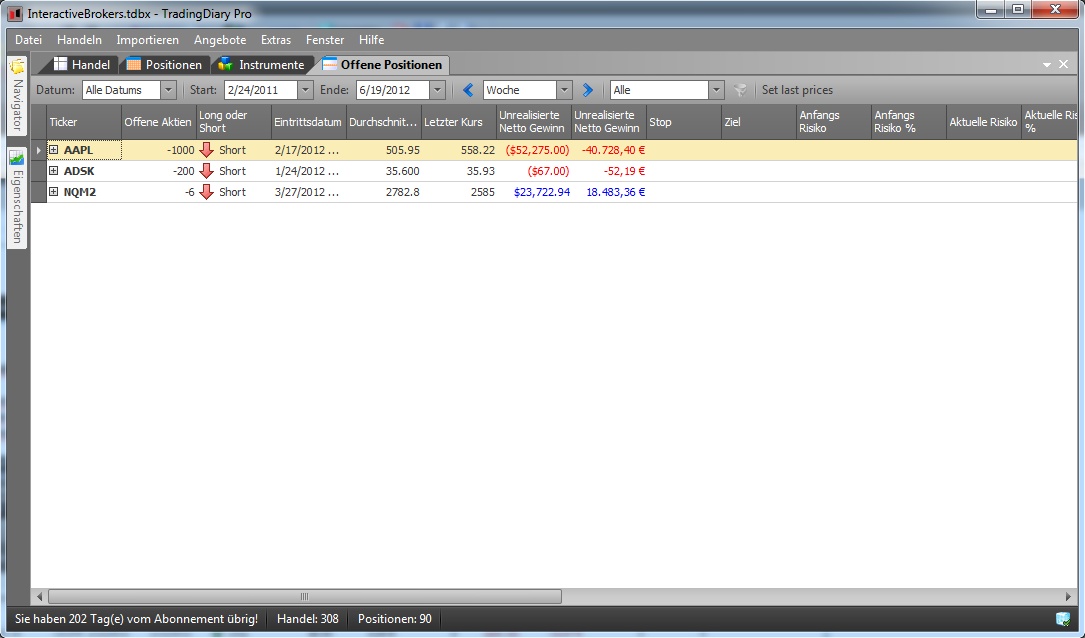The height and width of the screenshot is (638, 1085).
Task: Click the red short arrow in NQM2 row
Action: [206, 192]
